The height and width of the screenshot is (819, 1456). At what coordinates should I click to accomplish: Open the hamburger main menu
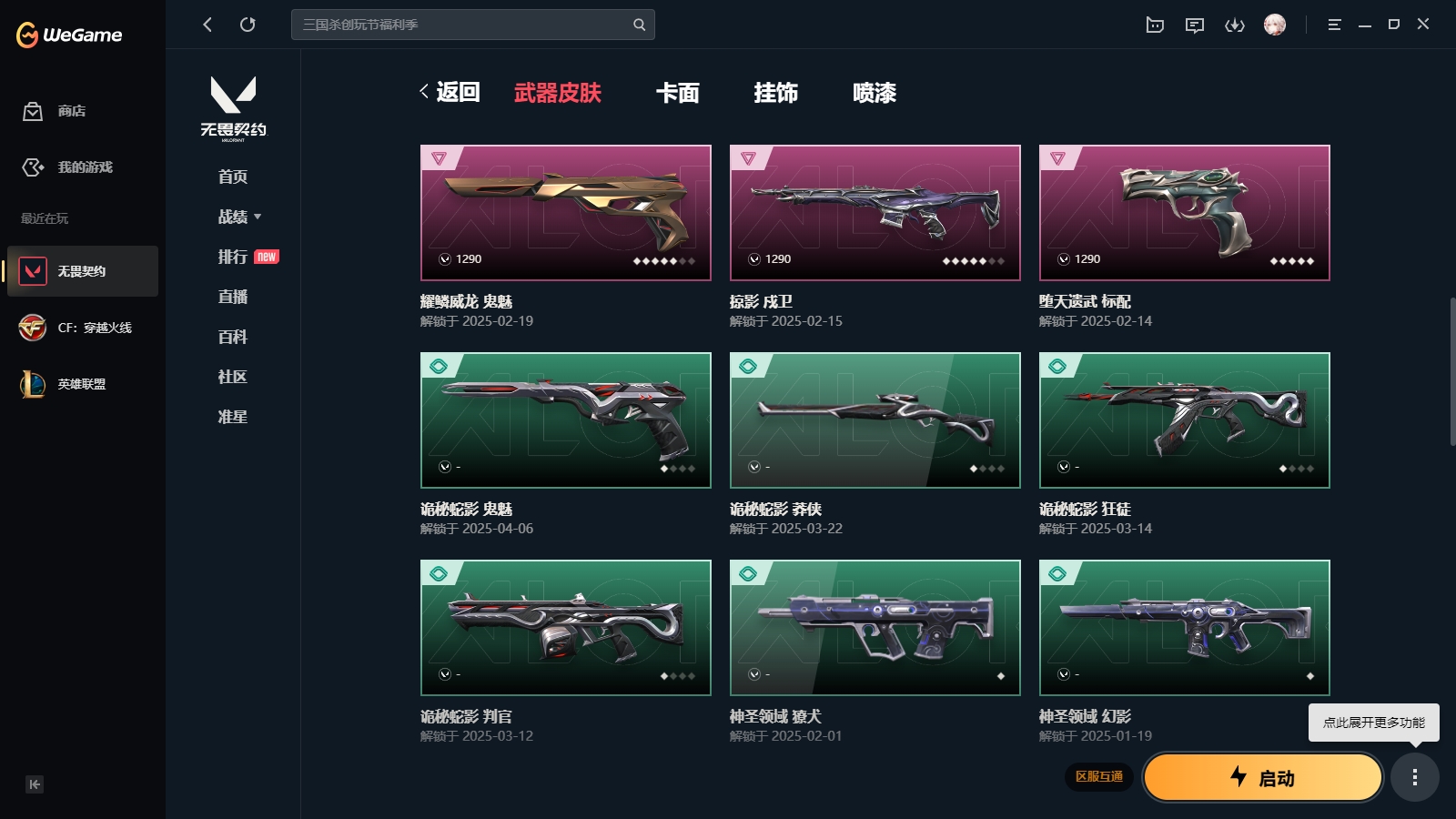[1334, 25]
